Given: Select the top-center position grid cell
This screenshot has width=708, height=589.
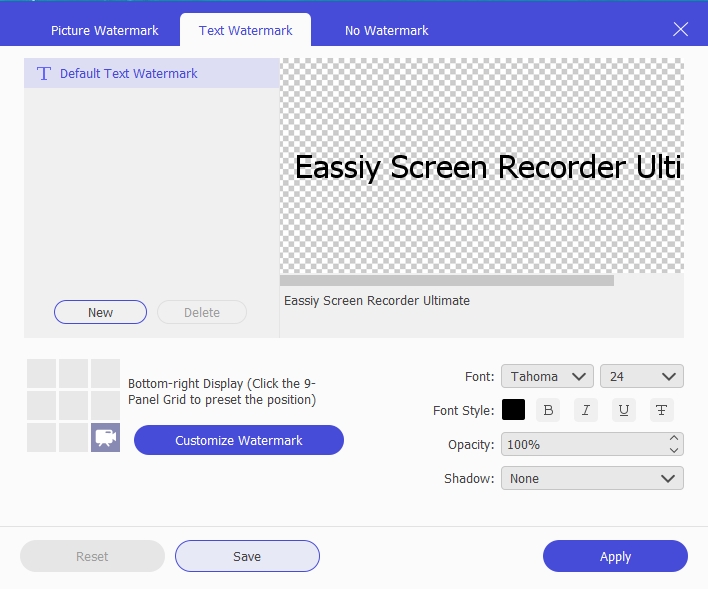Looking at the screenshot, I should point(74,374).
